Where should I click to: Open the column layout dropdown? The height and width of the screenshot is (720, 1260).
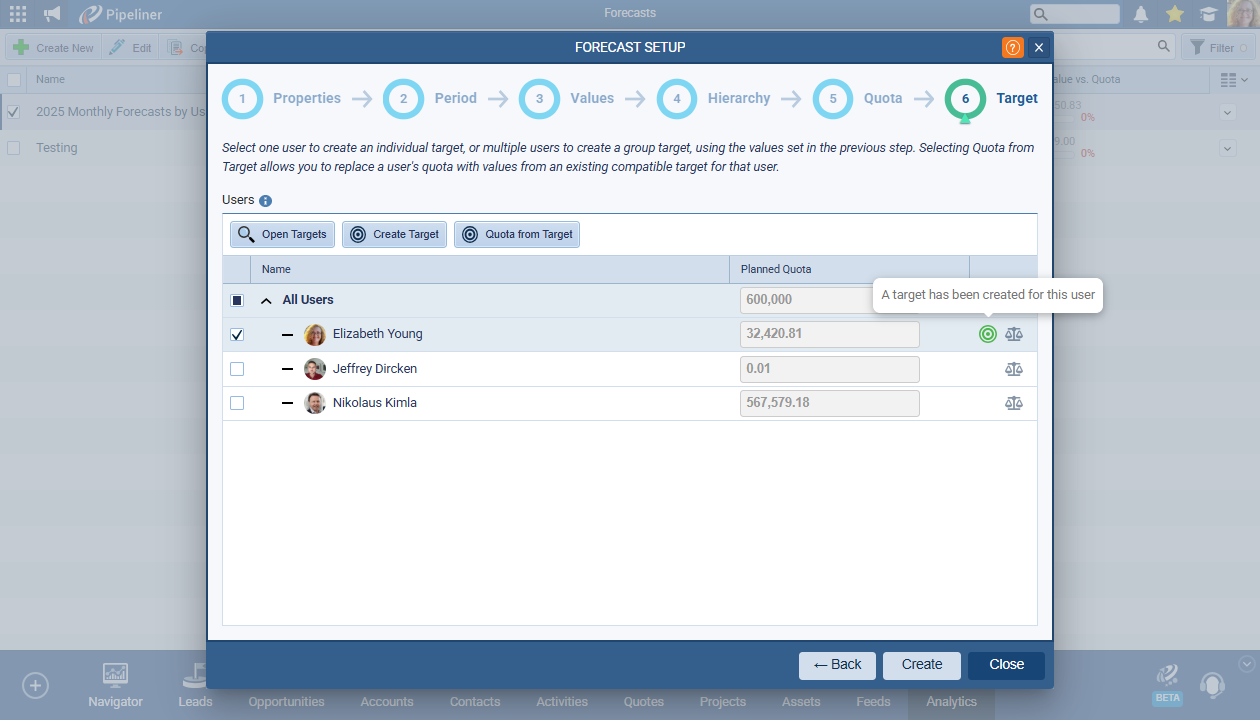click(1235, 79)
